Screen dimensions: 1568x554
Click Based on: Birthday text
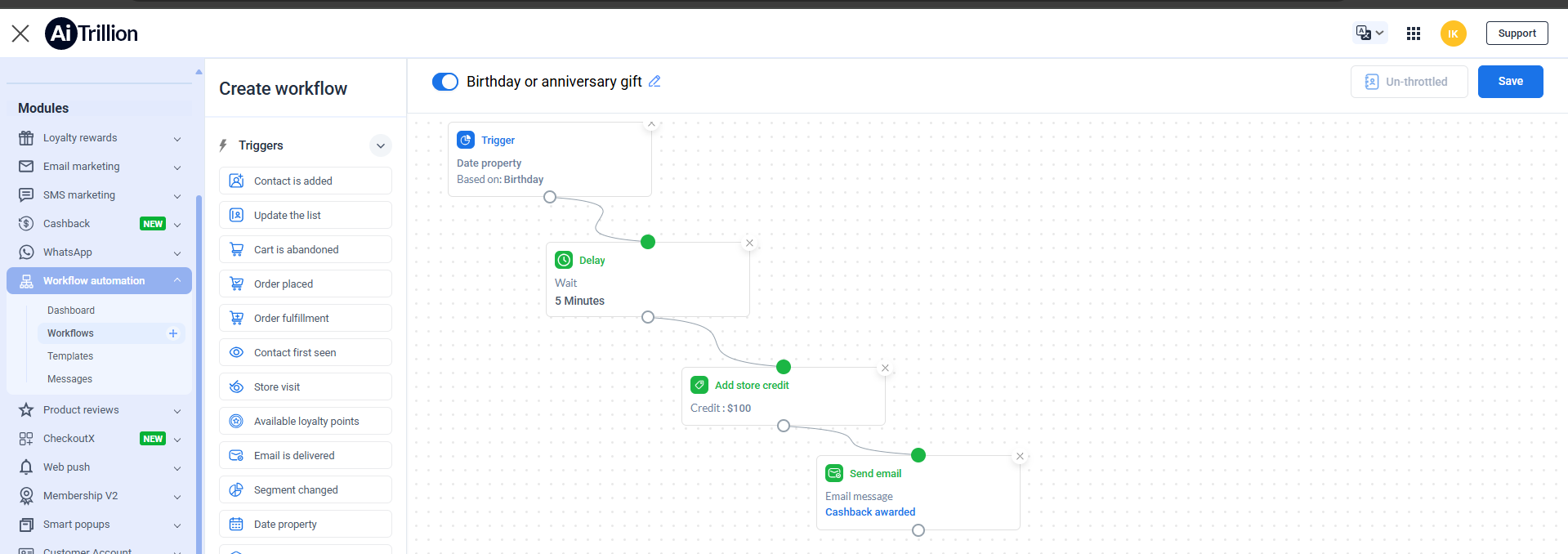pyautogui.click(x=500, y=180)
